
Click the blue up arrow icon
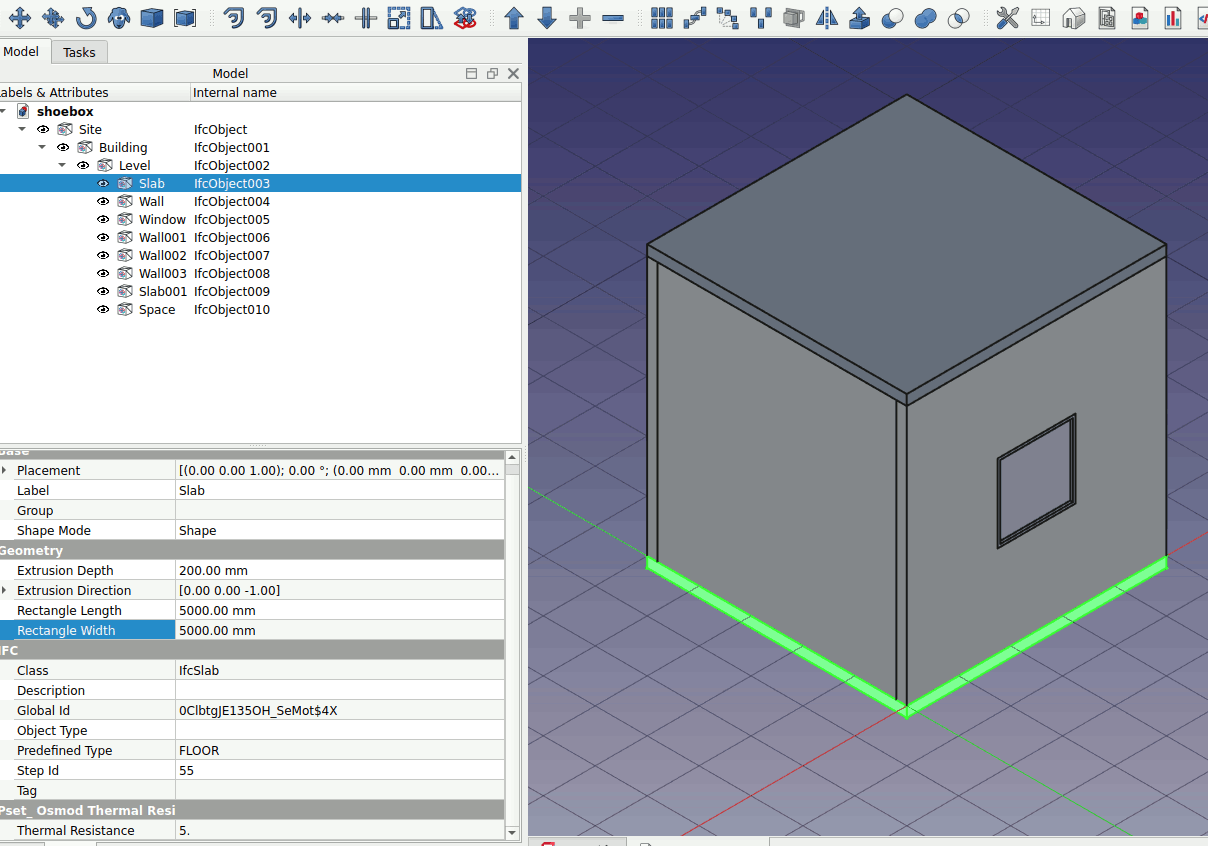[x=514, y=17]
